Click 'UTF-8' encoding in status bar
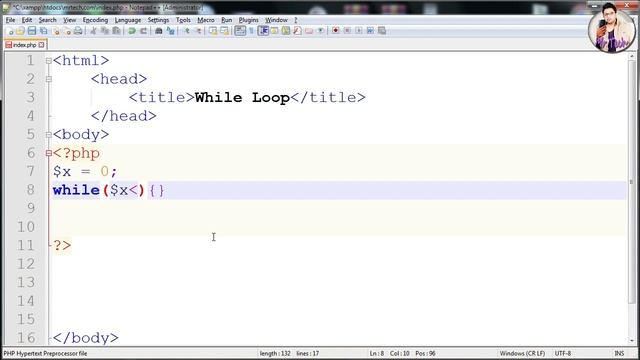Screen dimensions: 640x360 [562, 353]
